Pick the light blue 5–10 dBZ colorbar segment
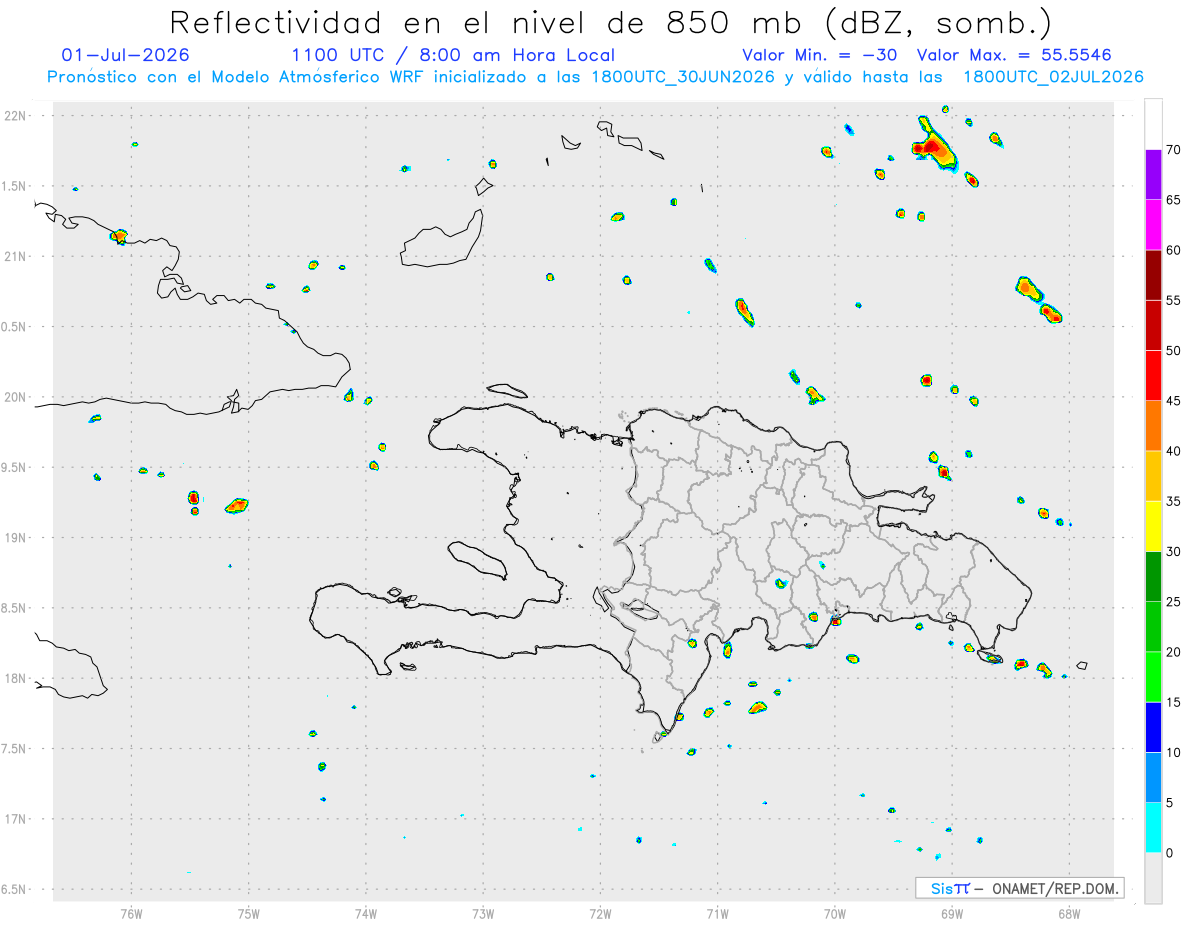 1153,777
